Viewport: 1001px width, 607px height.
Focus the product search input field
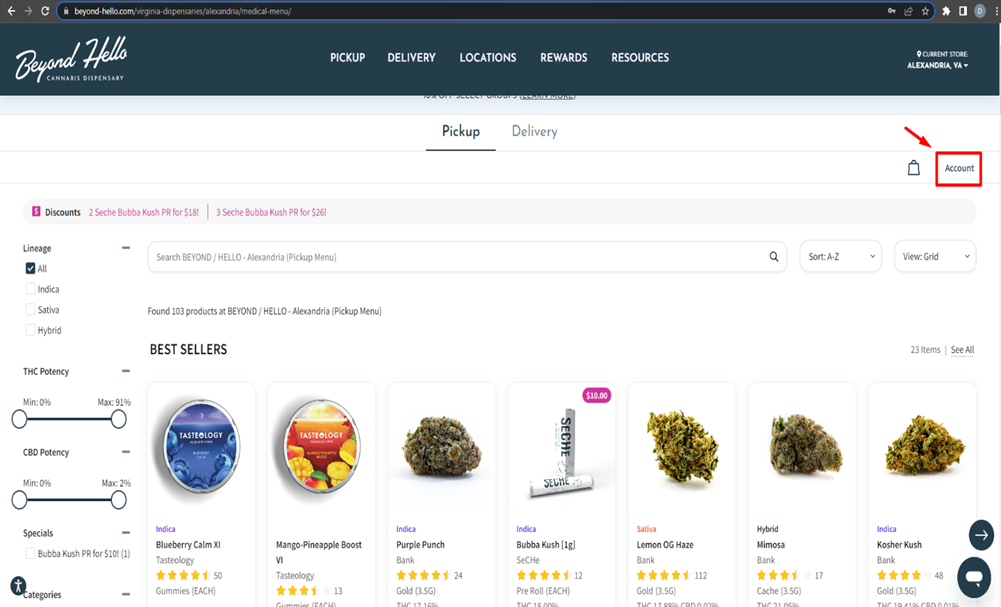tap(455, 257)
